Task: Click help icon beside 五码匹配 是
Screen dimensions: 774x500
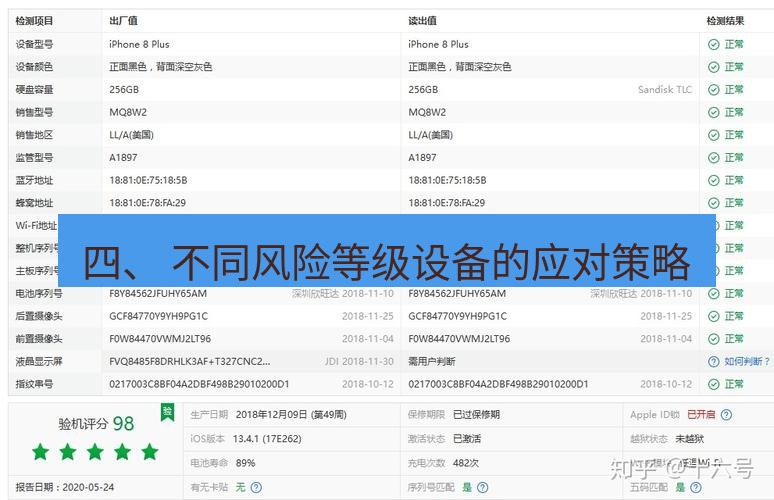Action: click(696, 488)
